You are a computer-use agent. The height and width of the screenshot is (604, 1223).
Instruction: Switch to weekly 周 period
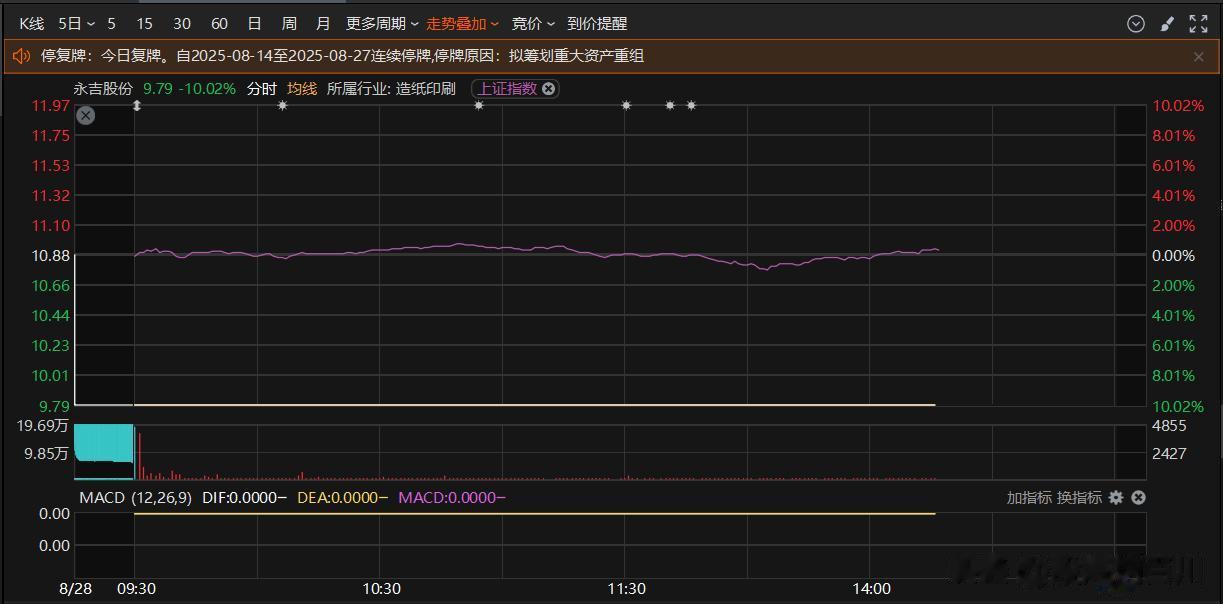(289, 24)
